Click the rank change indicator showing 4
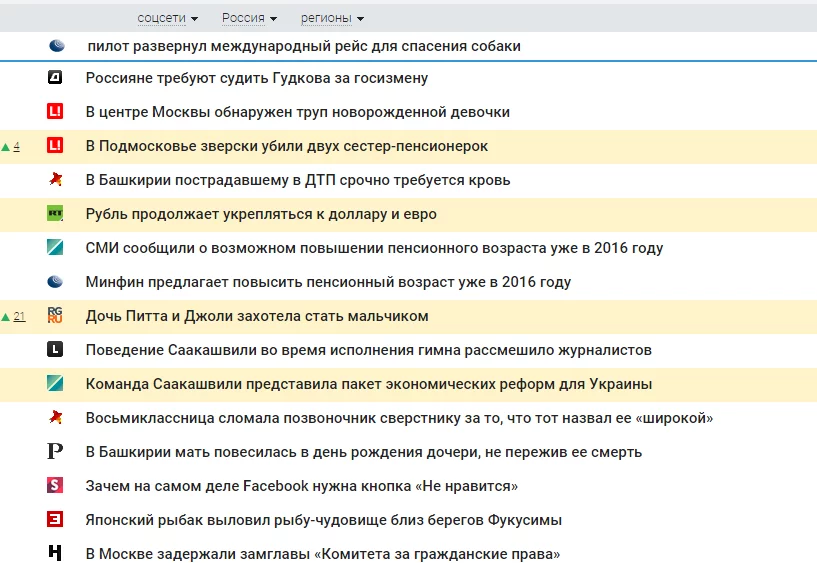The image size is (817, 563). [x=12, y=147]
